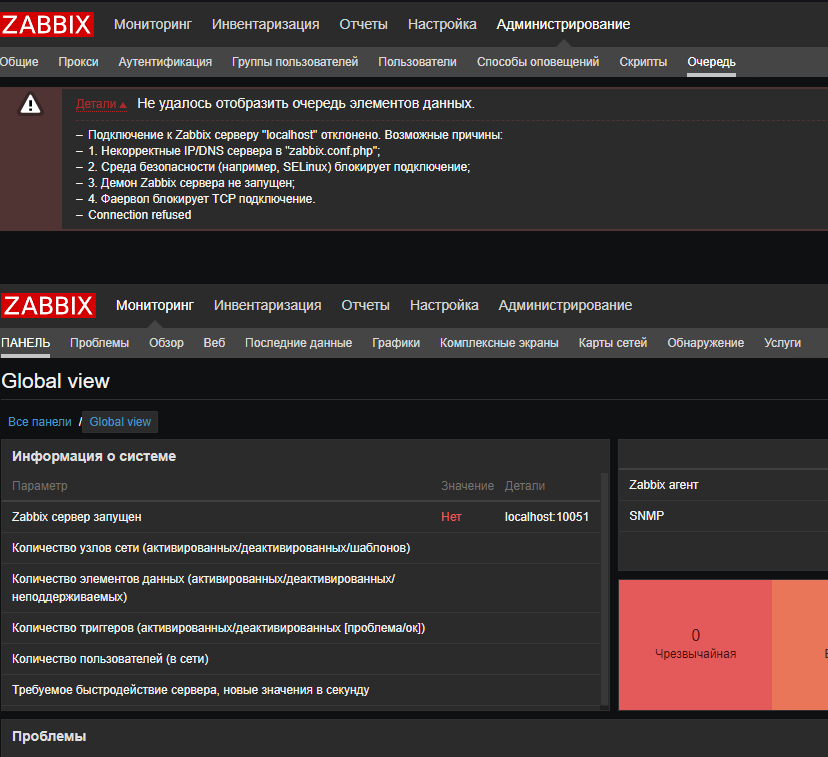Switch to the Пользователи tab

point(417,62)
